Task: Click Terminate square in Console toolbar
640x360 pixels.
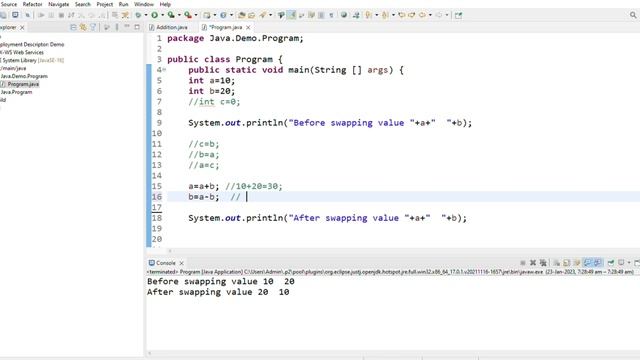Action: tap(523, 263)
